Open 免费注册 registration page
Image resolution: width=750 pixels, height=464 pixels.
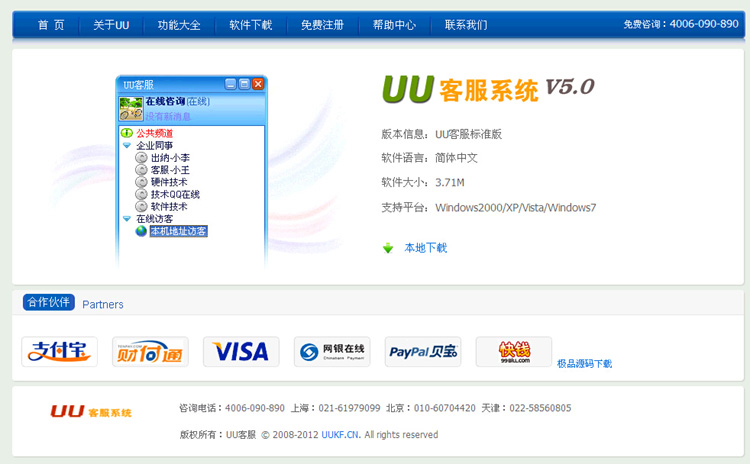tap(322, 25)
